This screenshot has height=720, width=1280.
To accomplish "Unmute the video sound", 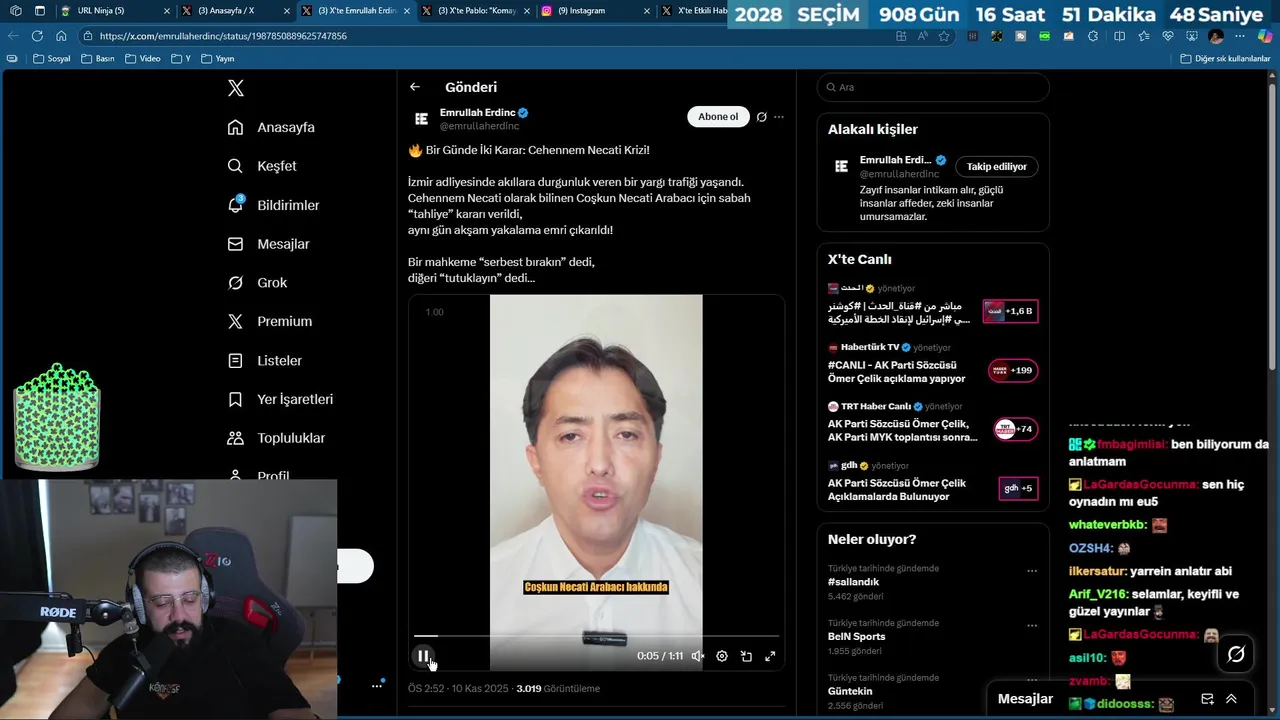I will (698, 656).
